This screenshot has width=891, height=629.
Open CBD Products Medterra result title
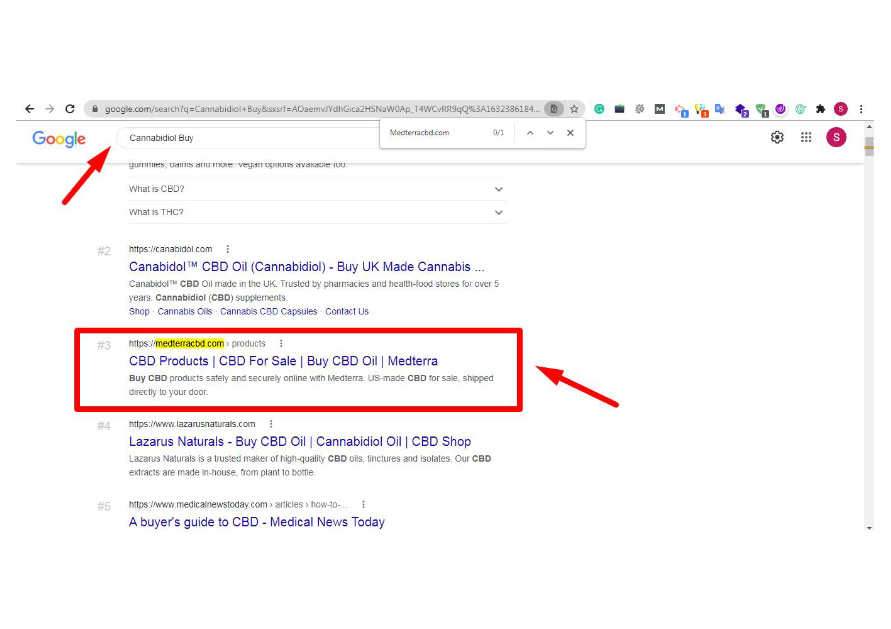pyautogui.click(x=283, y=361)
